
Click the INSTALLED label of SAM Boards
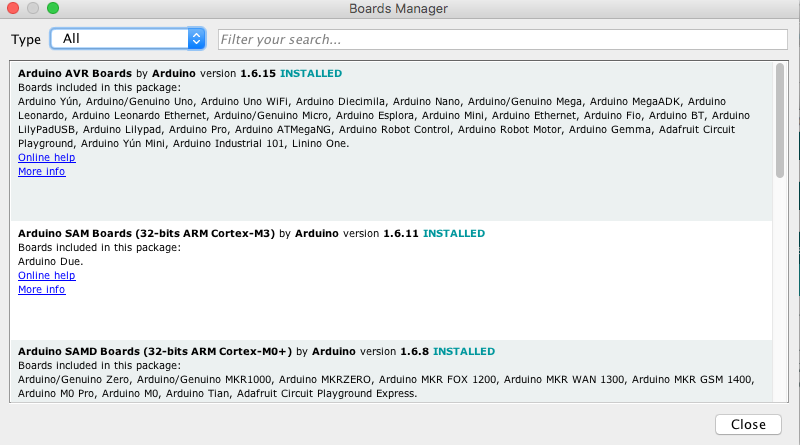click(x=453, y=234)
